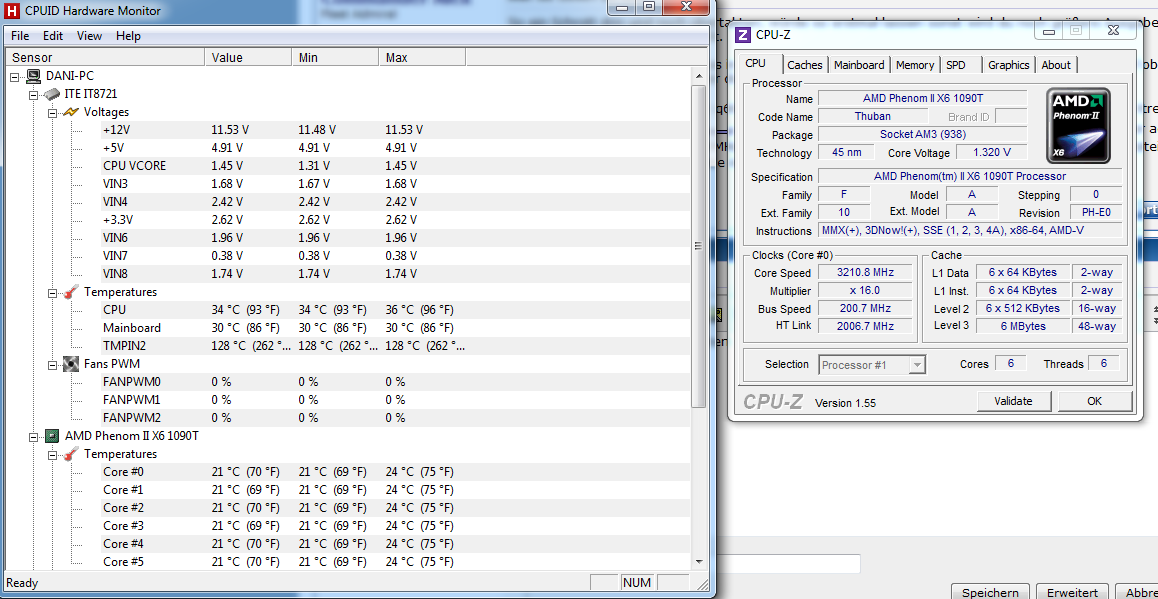Click the AMD Phenom II X6 processor icon

pyautogui.click(x=52, y=436)
